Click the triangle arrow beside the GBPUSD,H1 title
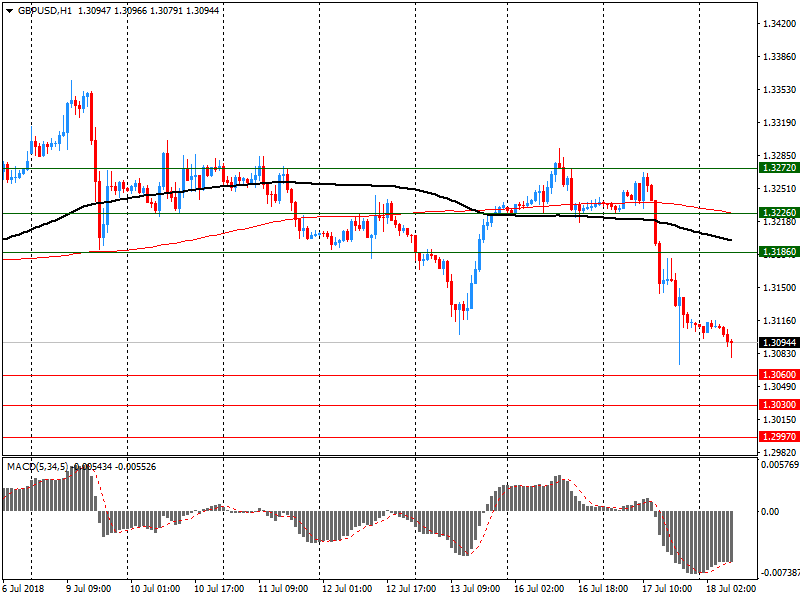The width and height of the screenshot is (800, 600). pos(9,9)
